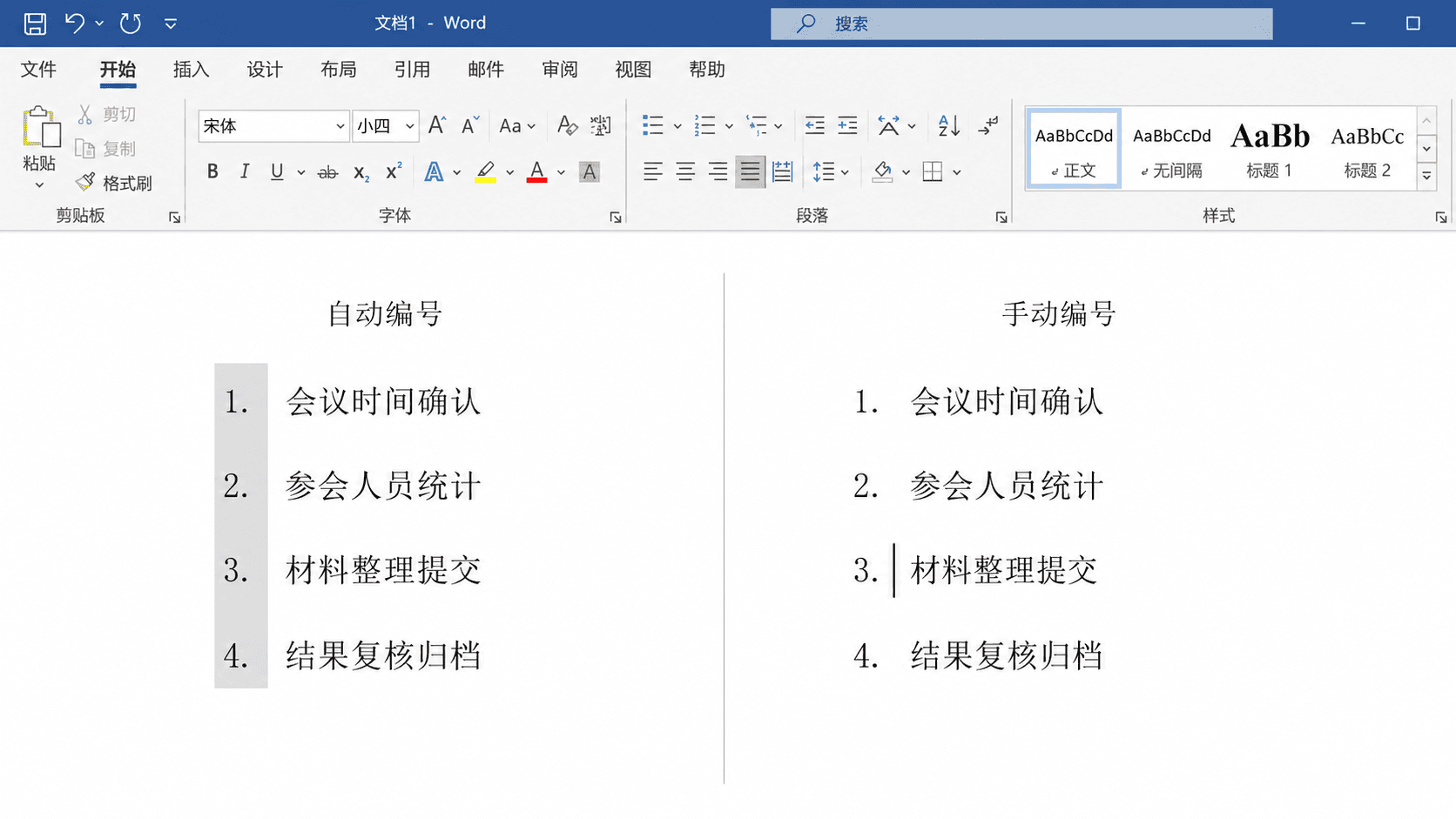This screenshot has width=1456, height=819.
Task: Toggle Underline formatting
Action: tap(277, 172)
